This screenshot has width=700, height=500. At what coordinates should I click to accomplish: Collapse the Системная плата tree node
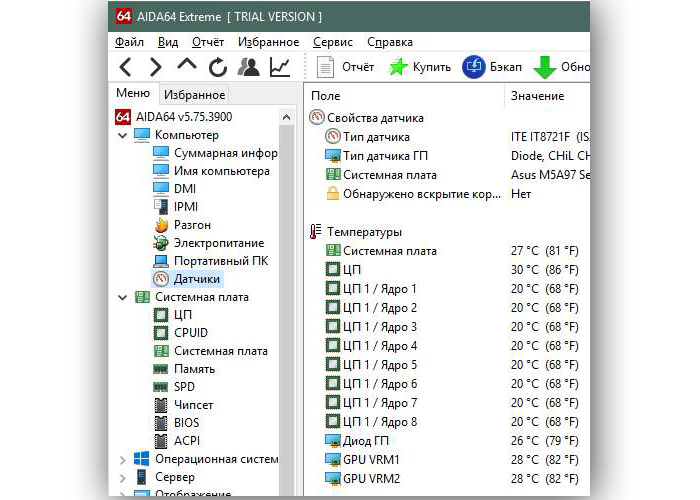[122, 297]
